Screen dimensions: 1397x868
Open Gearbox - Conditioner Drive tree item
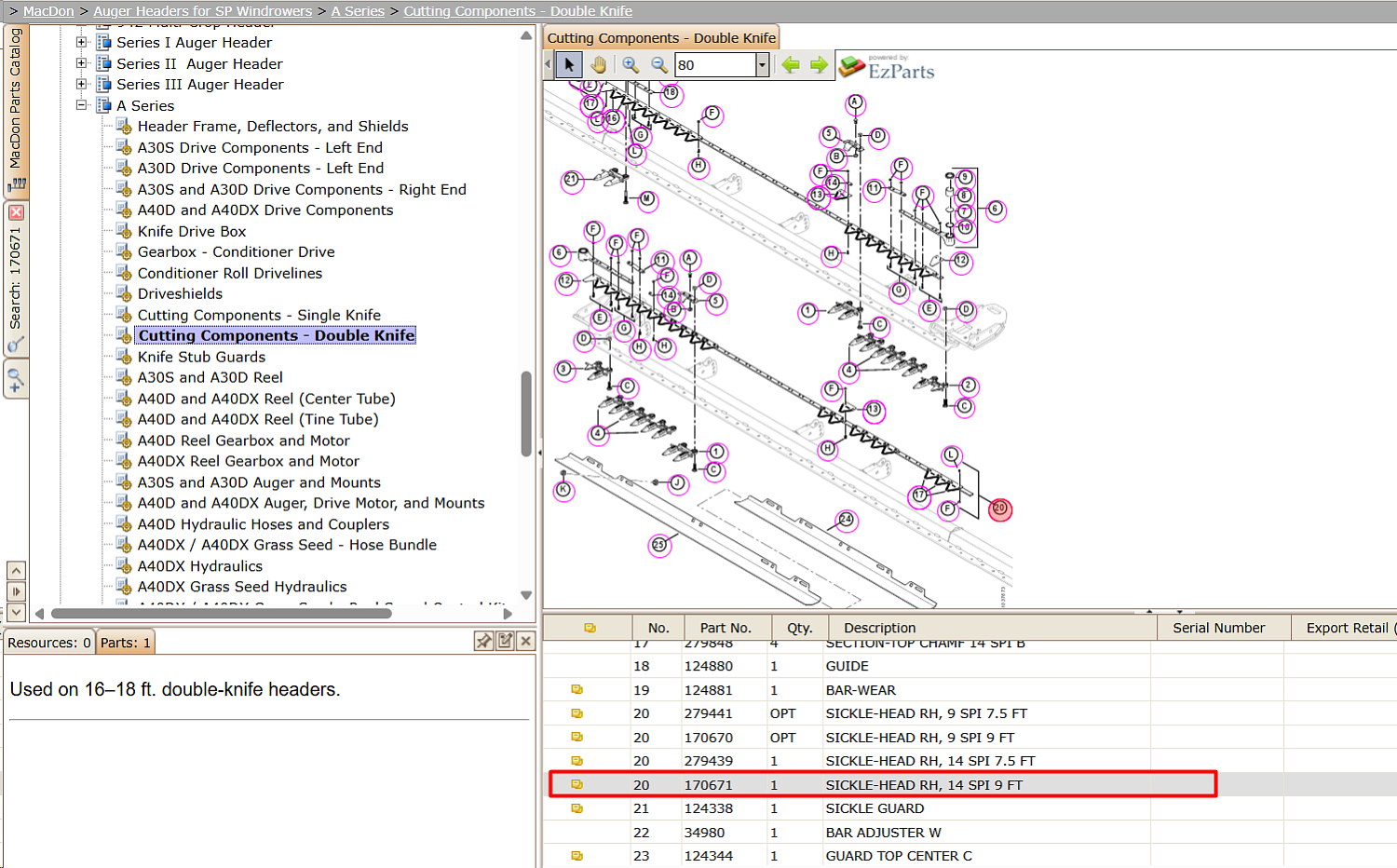click(236, 251)
